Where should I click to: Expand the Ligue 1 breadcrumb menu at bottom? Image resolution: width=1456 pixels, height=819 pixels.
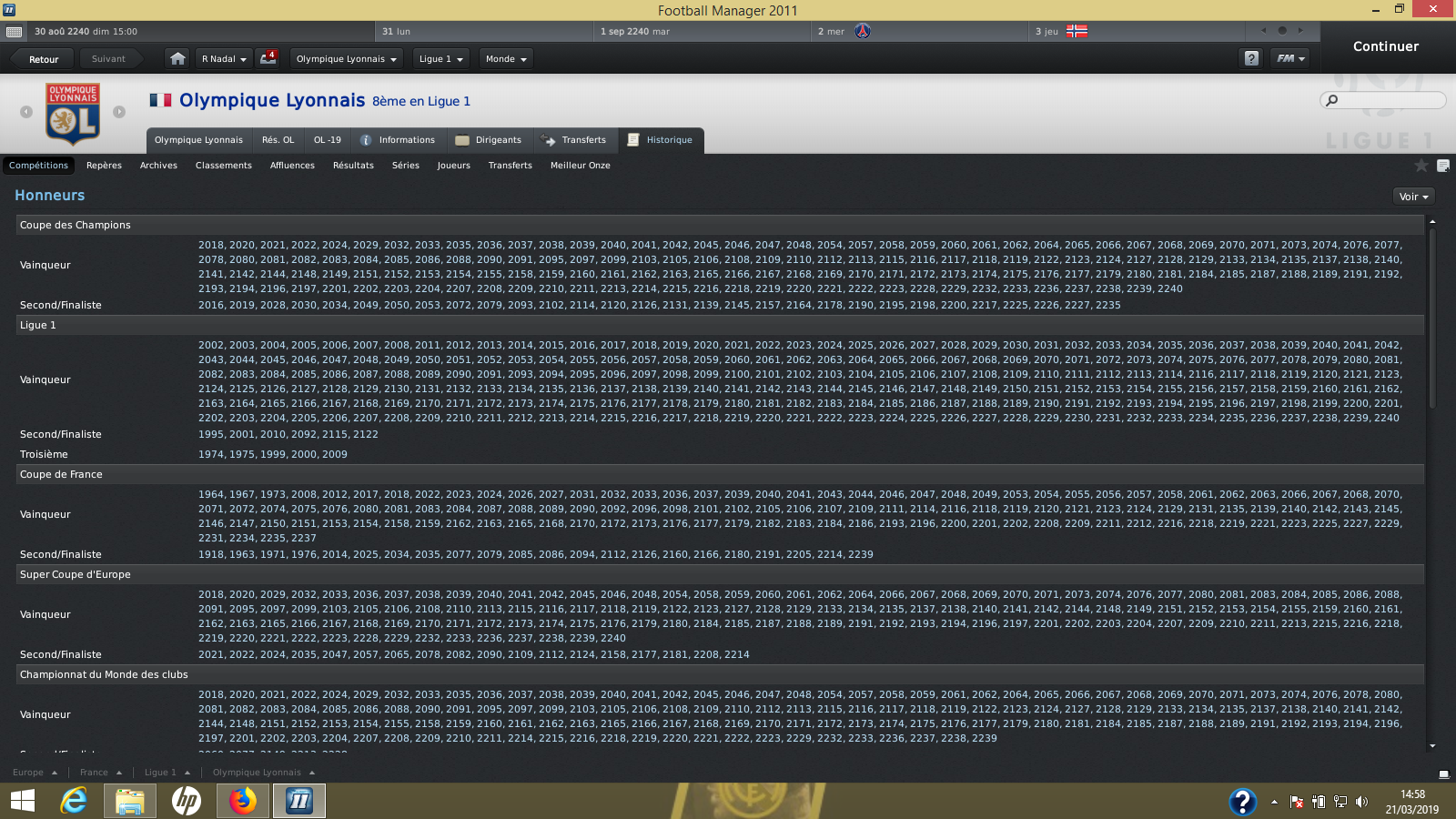[x=167, y=773]
